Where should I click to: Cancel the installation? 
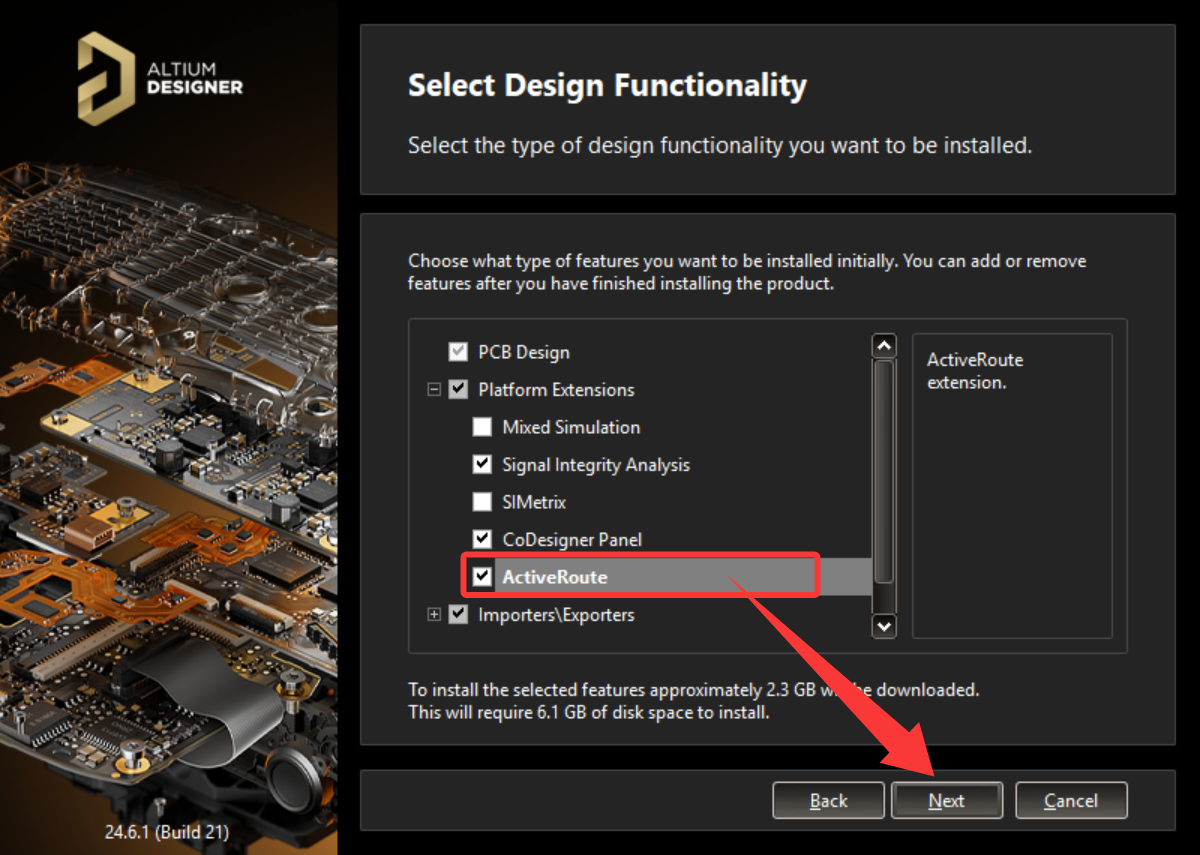click(1071, 800)
